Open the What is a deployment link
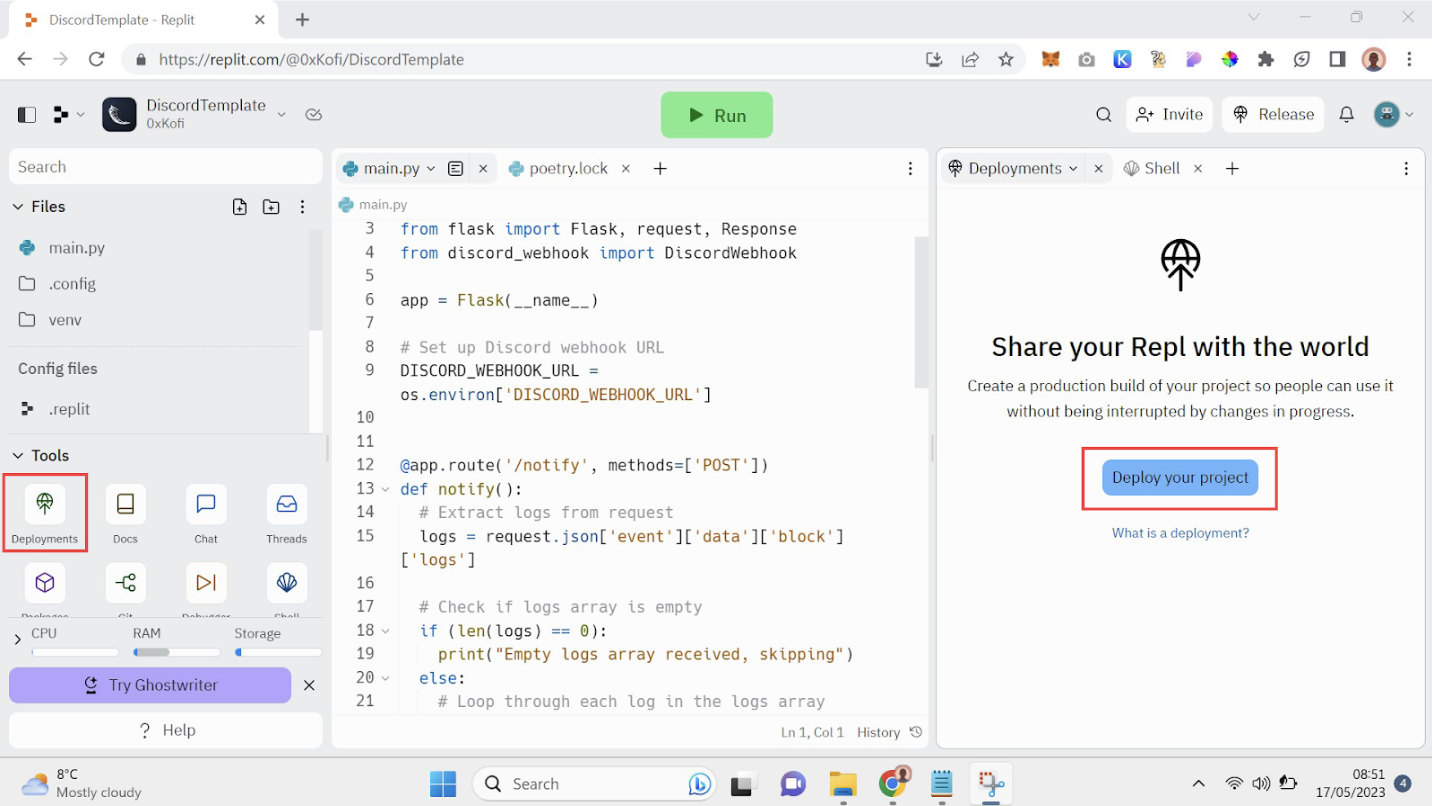 click(x=1180, y=533)
